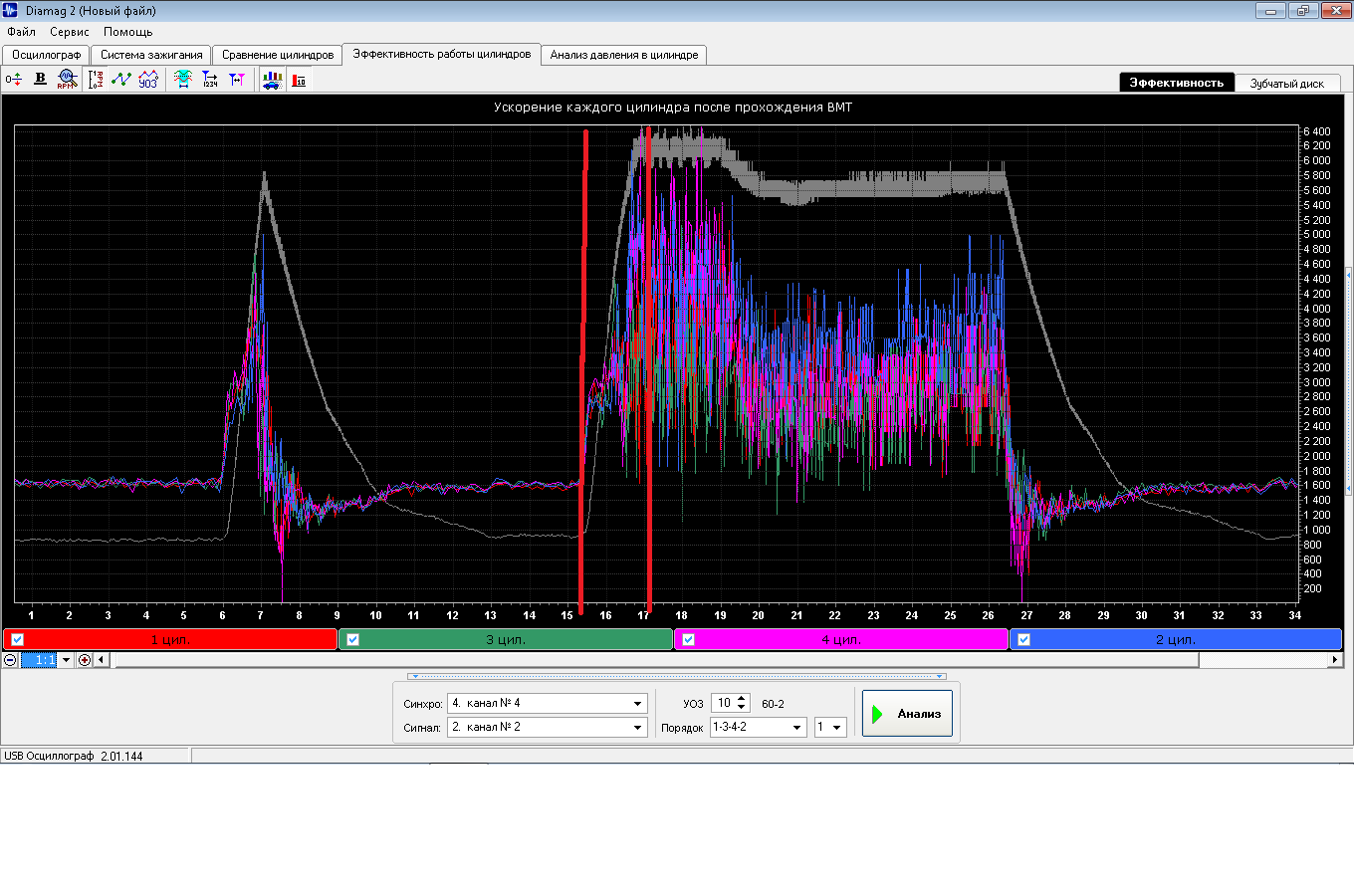Collapse the bottom settings panel with dotted expander
This screenshot has height=896, width=1354.
(676, 677)
